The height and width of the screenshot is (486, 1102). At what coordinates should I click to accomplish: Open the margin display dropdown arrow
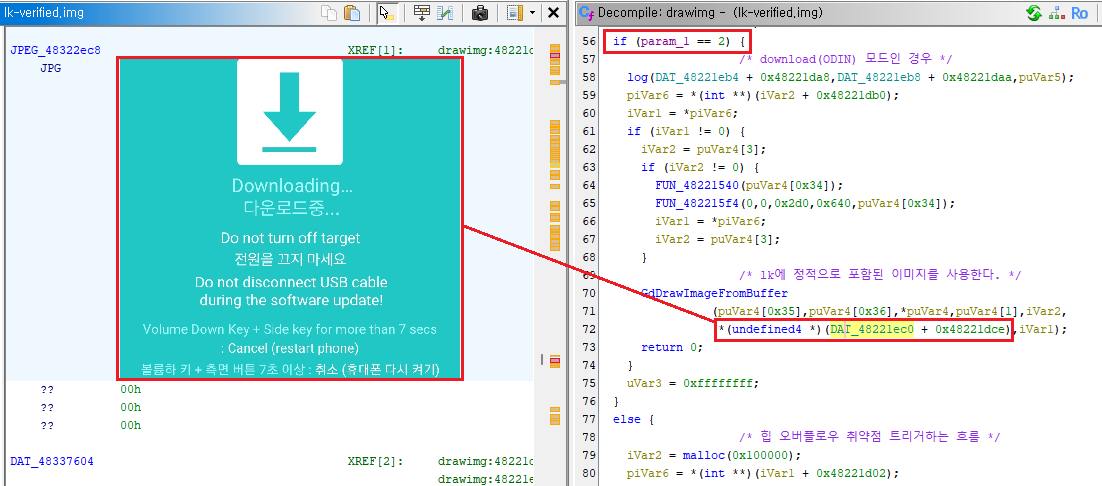532,13
